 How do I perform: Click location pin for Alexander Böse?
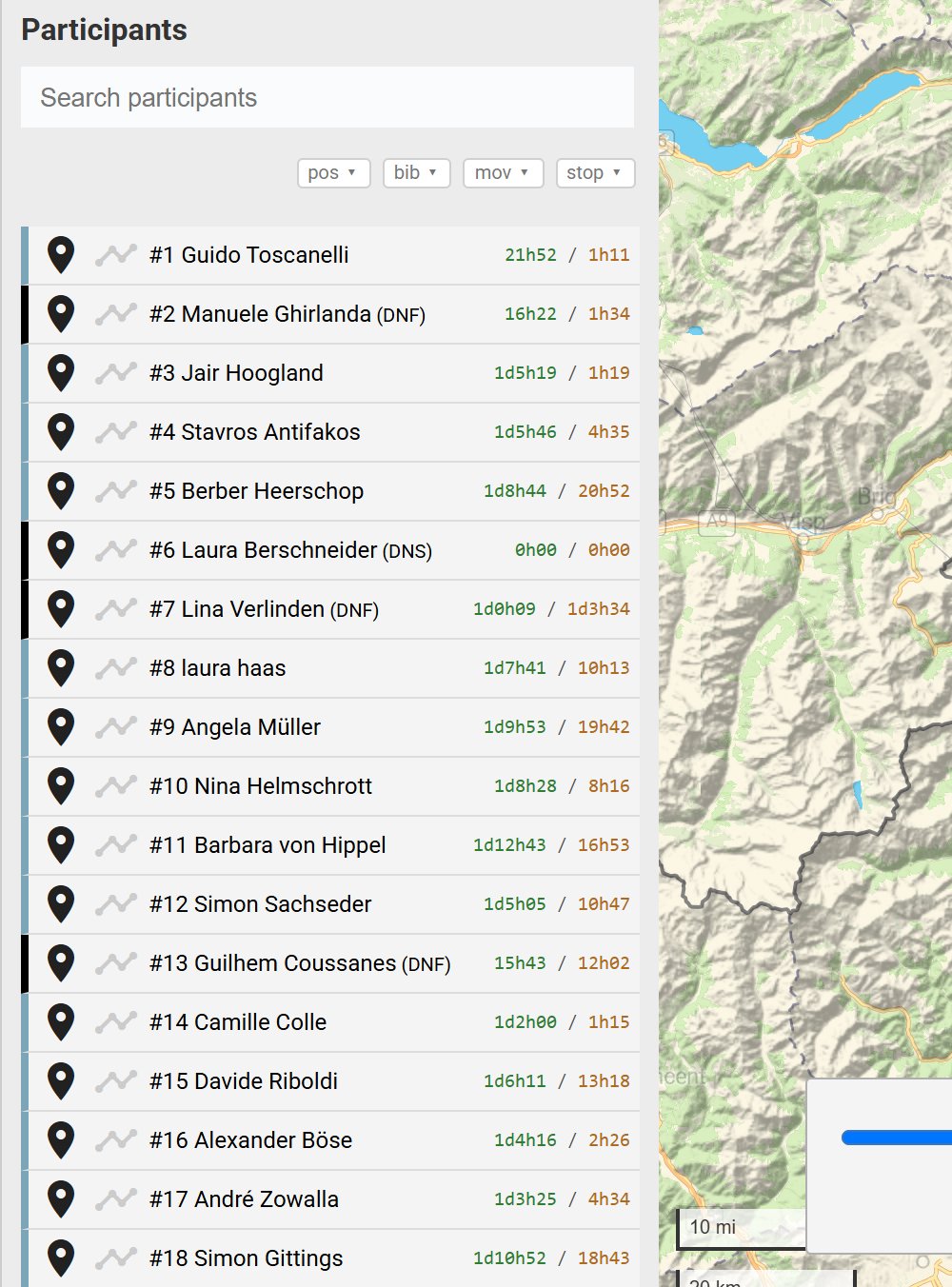tap(61, 1140)
